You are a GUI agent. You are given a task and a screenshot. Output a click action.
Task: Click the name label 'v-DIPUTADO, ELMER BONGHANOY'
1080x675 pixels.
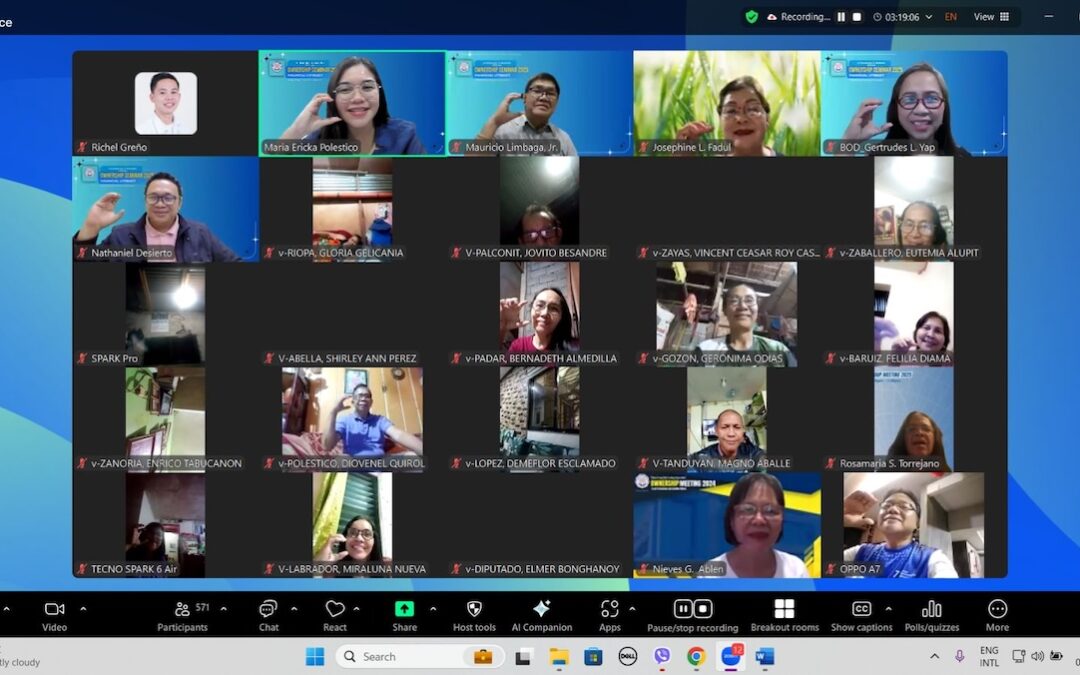coord(542,569)
